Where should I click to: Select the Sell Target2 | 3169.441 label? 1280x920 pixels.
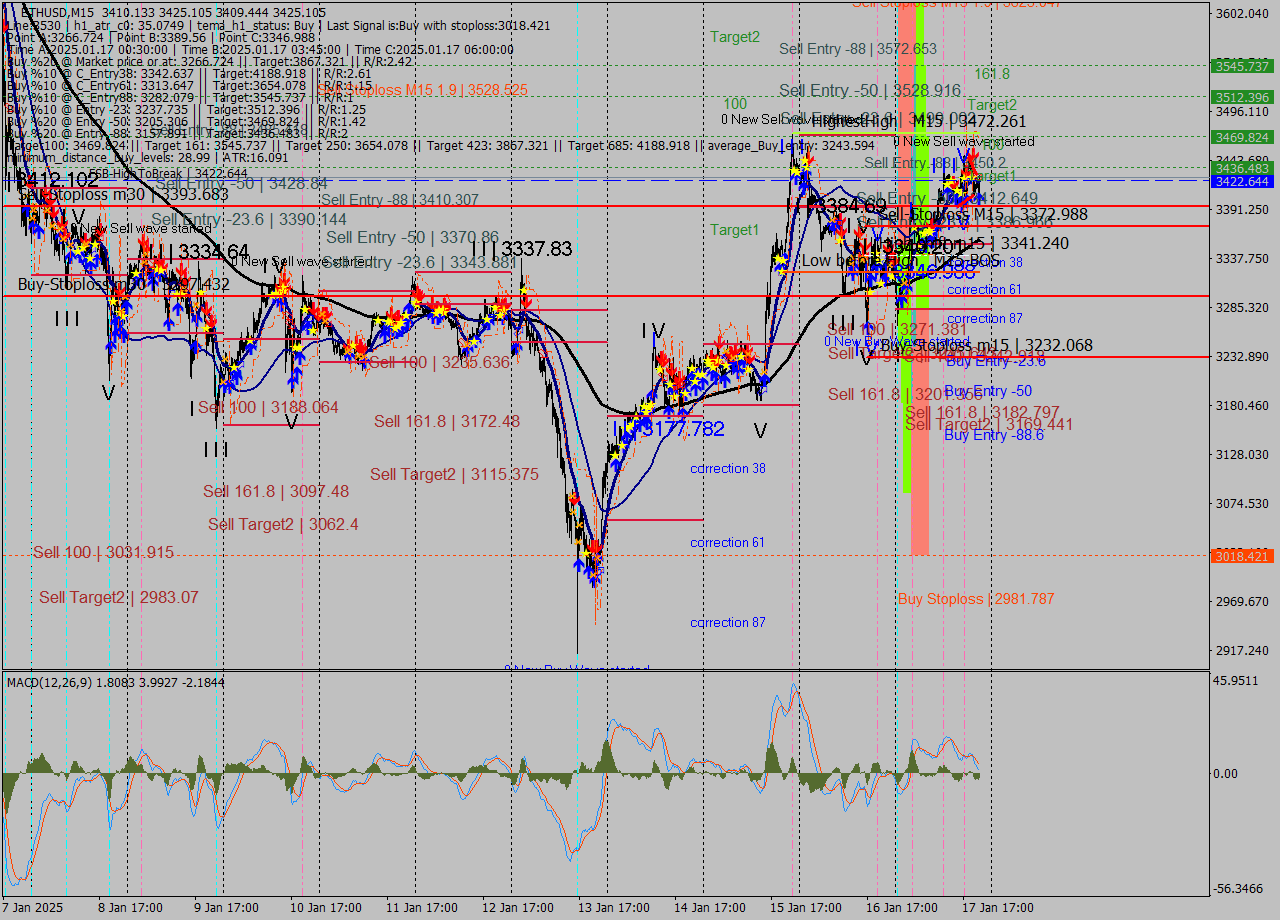pos(989,424)
